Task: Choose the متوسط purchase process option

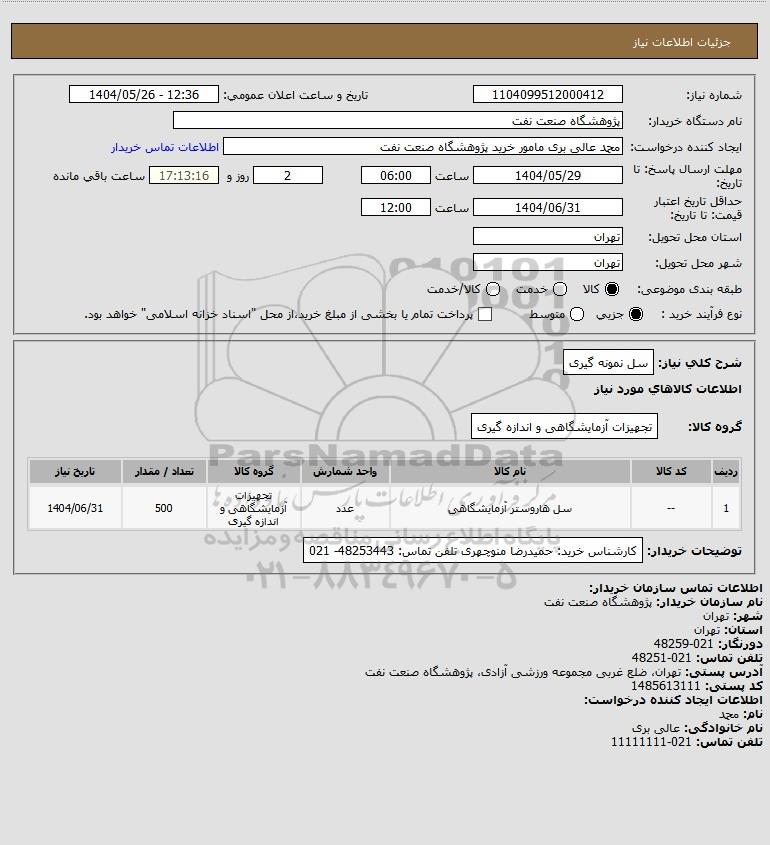Action: 577,314
